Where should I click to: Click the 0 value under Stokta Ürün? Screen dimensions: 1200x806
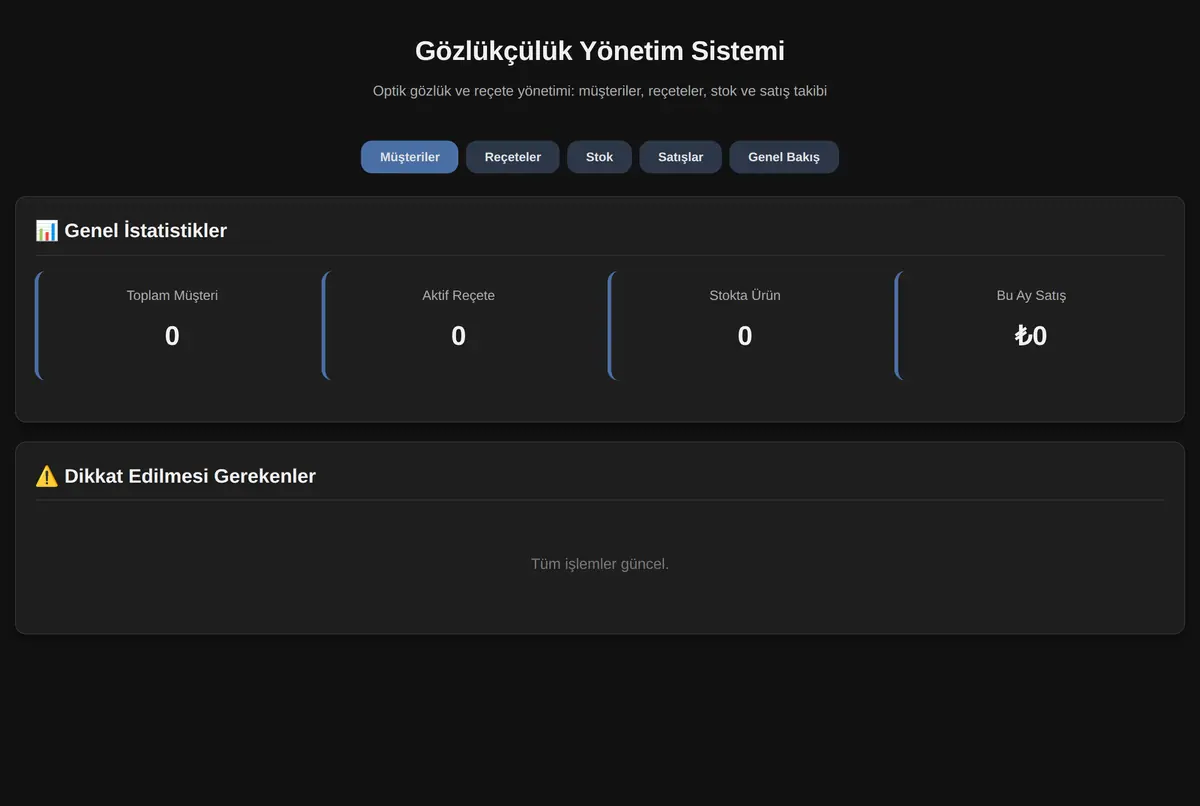pos(745,336)
